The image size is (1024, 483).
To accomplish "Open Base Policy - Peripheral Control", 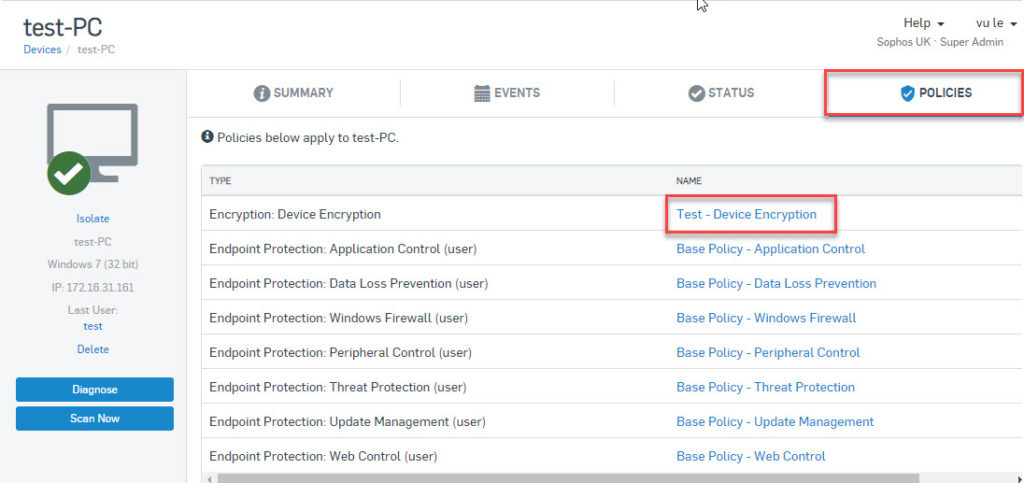I will [x=768, y=352].
